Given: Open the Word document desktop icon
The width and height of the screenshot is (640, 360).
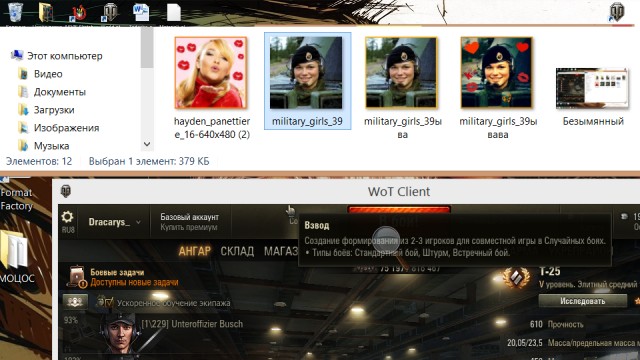Looking at the screenshot, I should coord(141,12).
